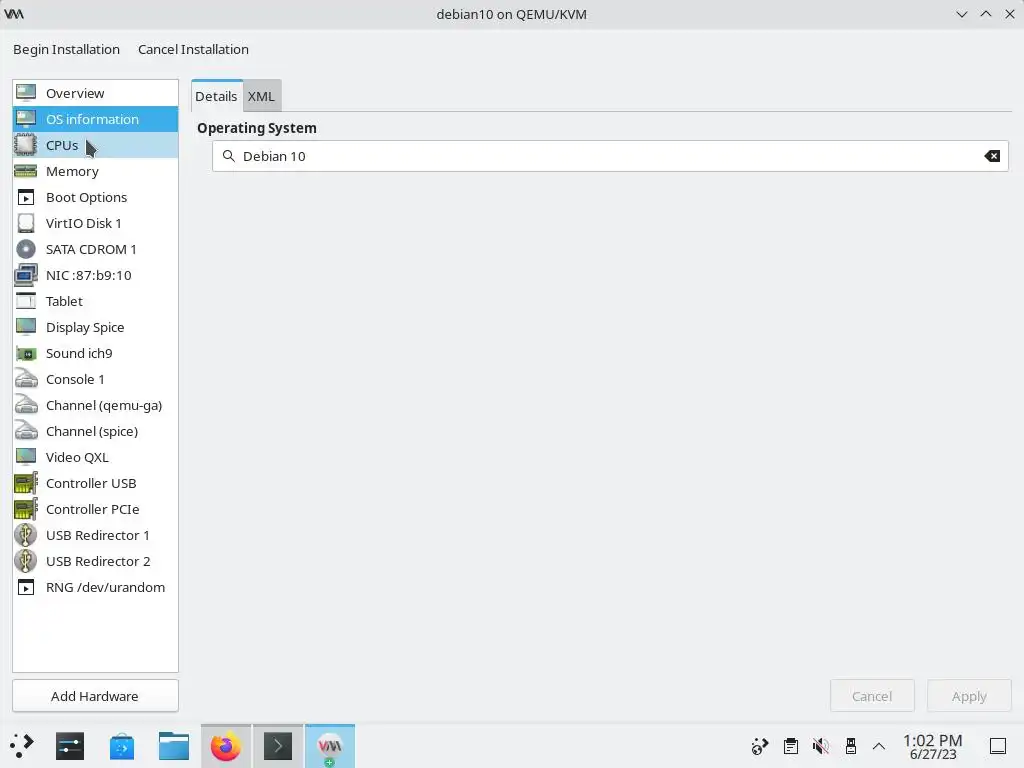
Task: Select the RNG /dev/urandom icon
Action: [26, 587]
